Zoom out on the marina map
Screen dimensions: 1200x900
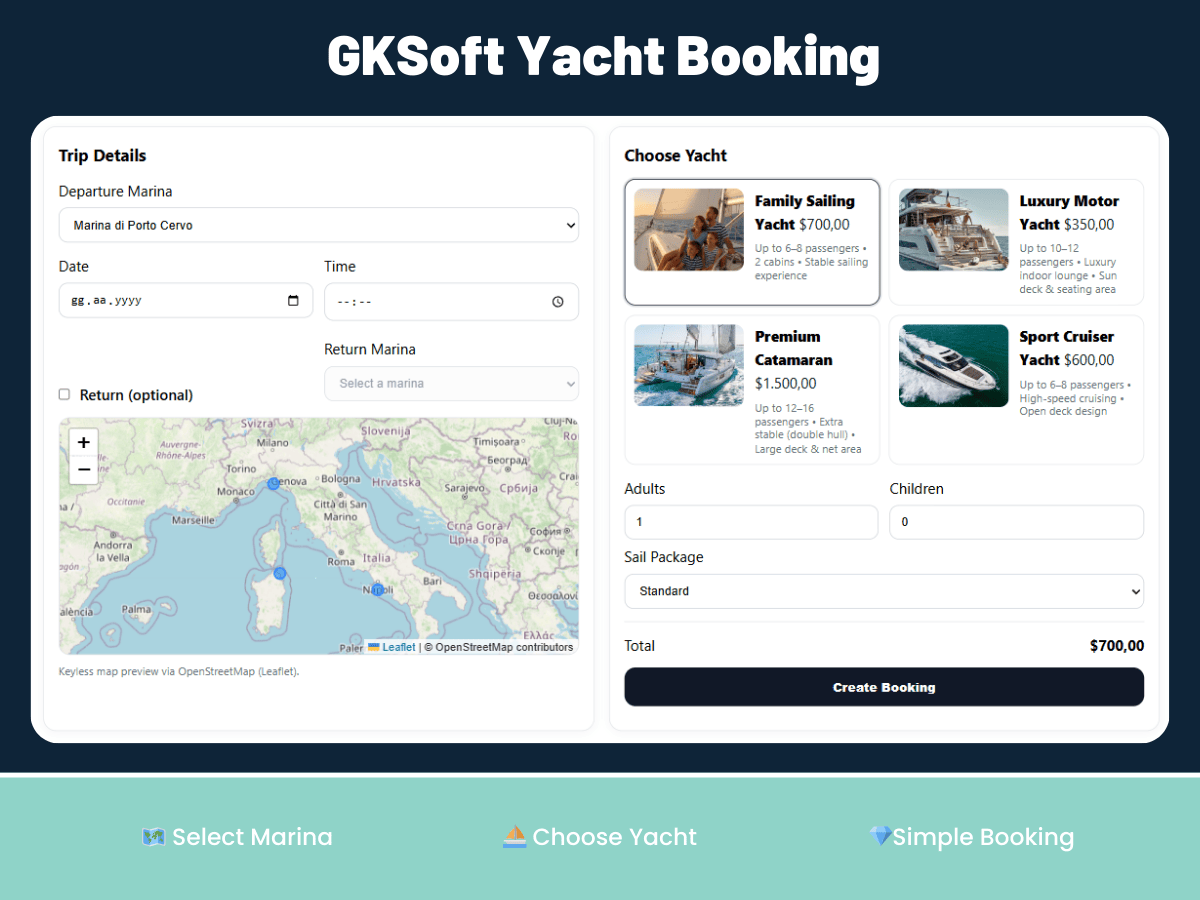coord(84,469)
